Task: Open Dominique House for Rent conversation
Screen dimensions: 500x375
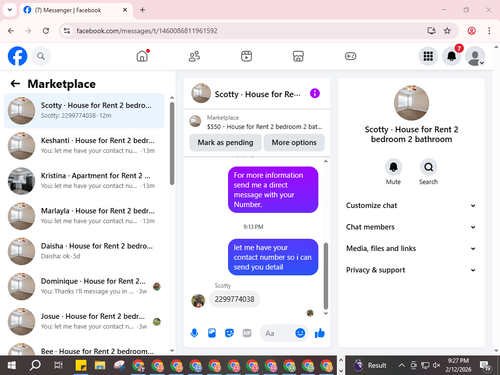Action: tap(84, 286)
